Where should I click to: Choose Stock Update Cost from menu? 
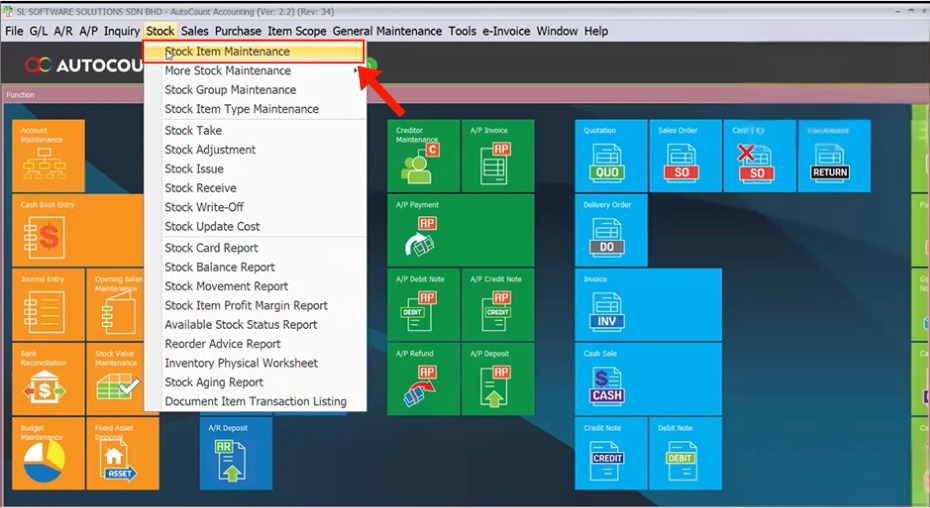pos(255,226)
